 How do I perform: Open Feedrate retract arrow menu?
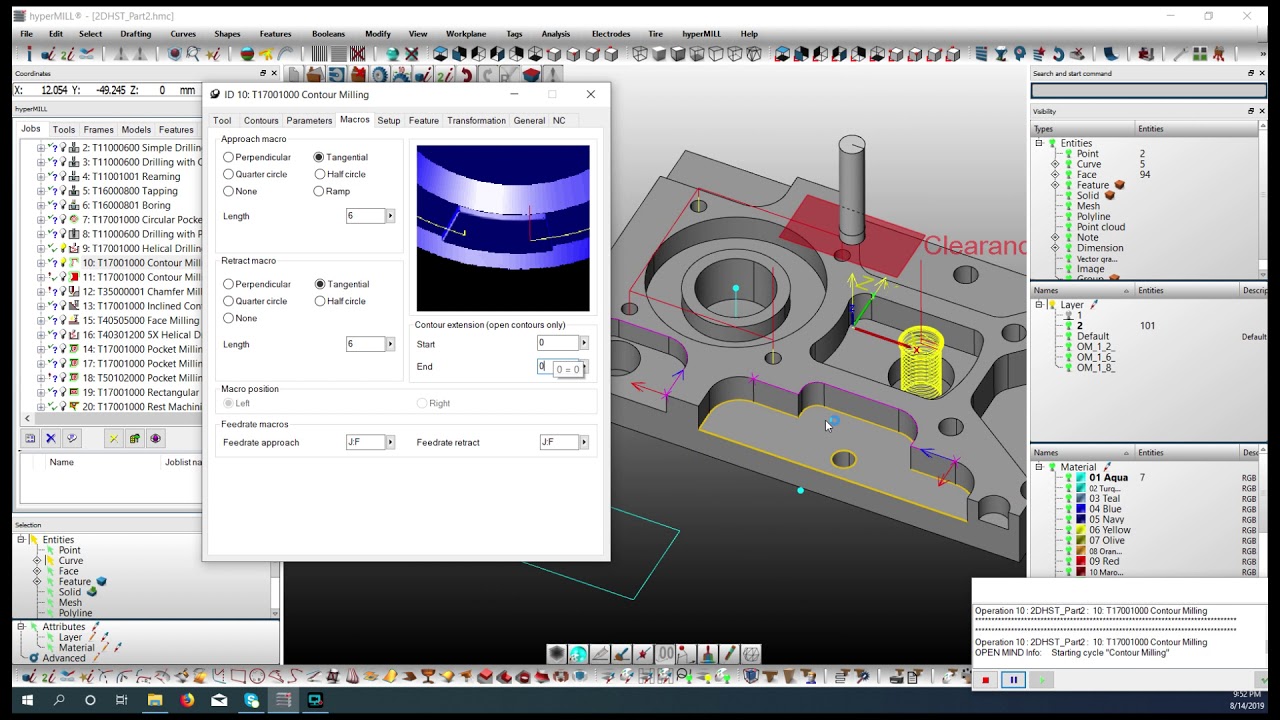coord(584,442)
